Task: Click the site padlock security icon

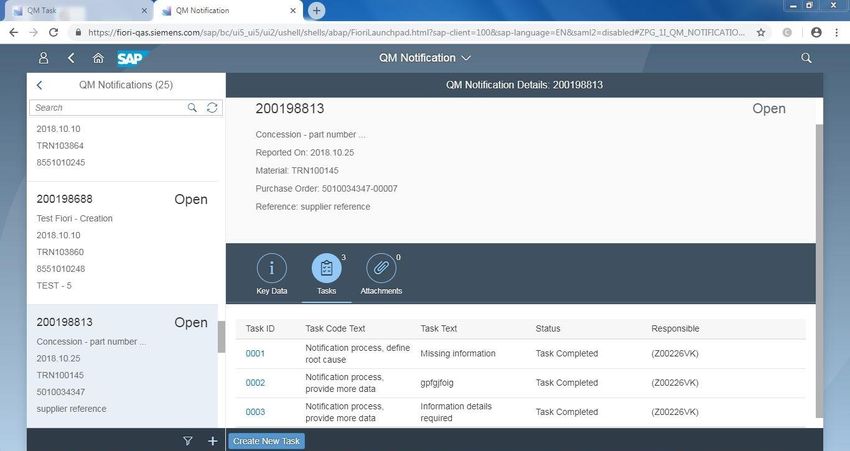Action: click(x=78, y=33)
